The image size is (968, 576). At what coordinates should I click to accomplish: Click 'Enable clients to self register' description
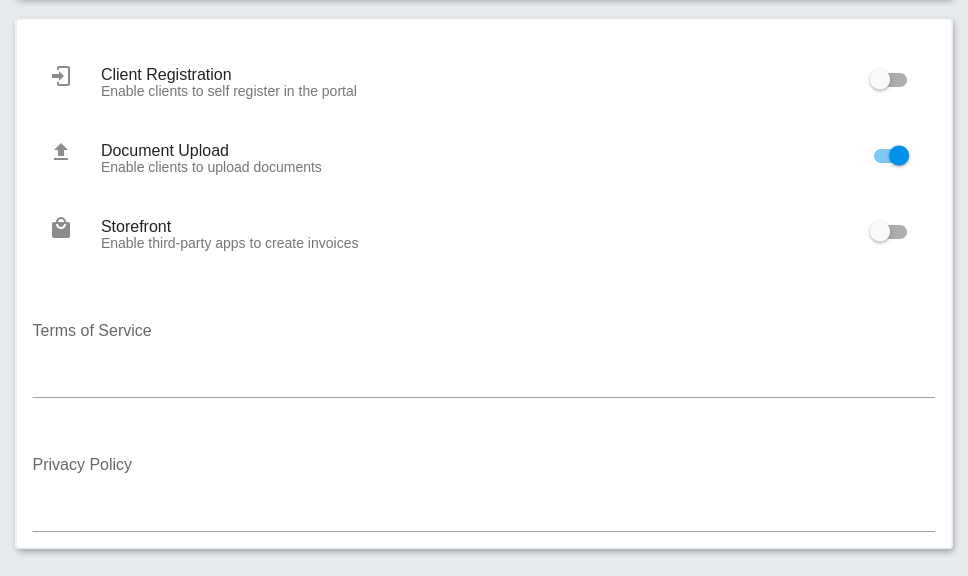tap(228, 91)
